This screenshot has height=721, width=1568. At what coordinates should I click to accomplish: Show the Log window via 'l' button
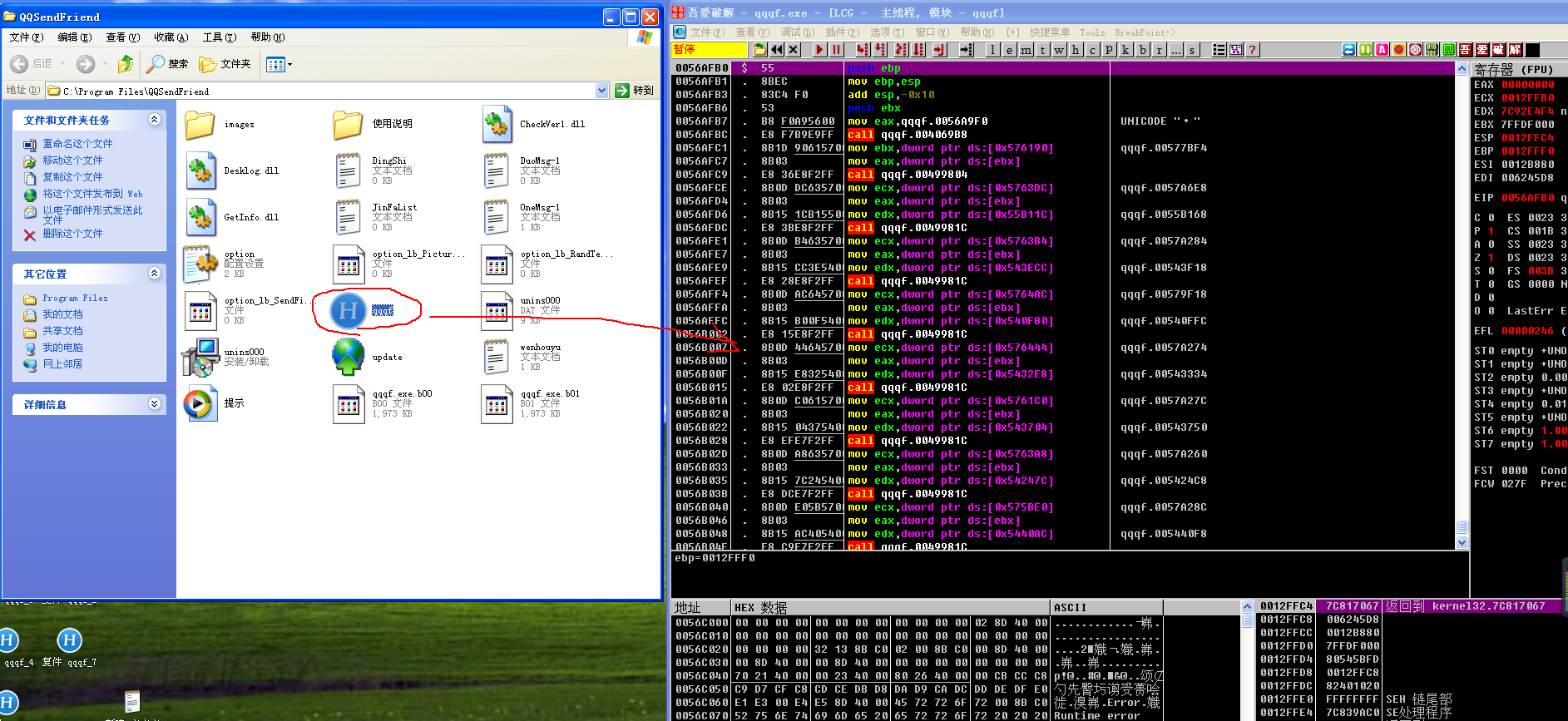coord(992,50)
